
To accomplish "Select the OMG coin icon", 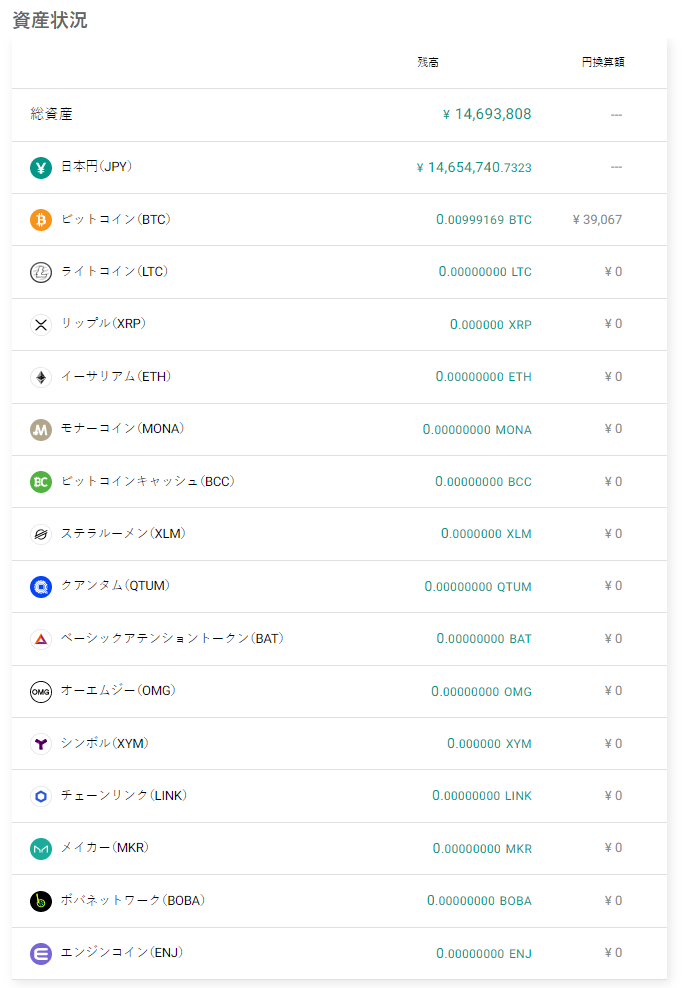I will pos(41,691).
